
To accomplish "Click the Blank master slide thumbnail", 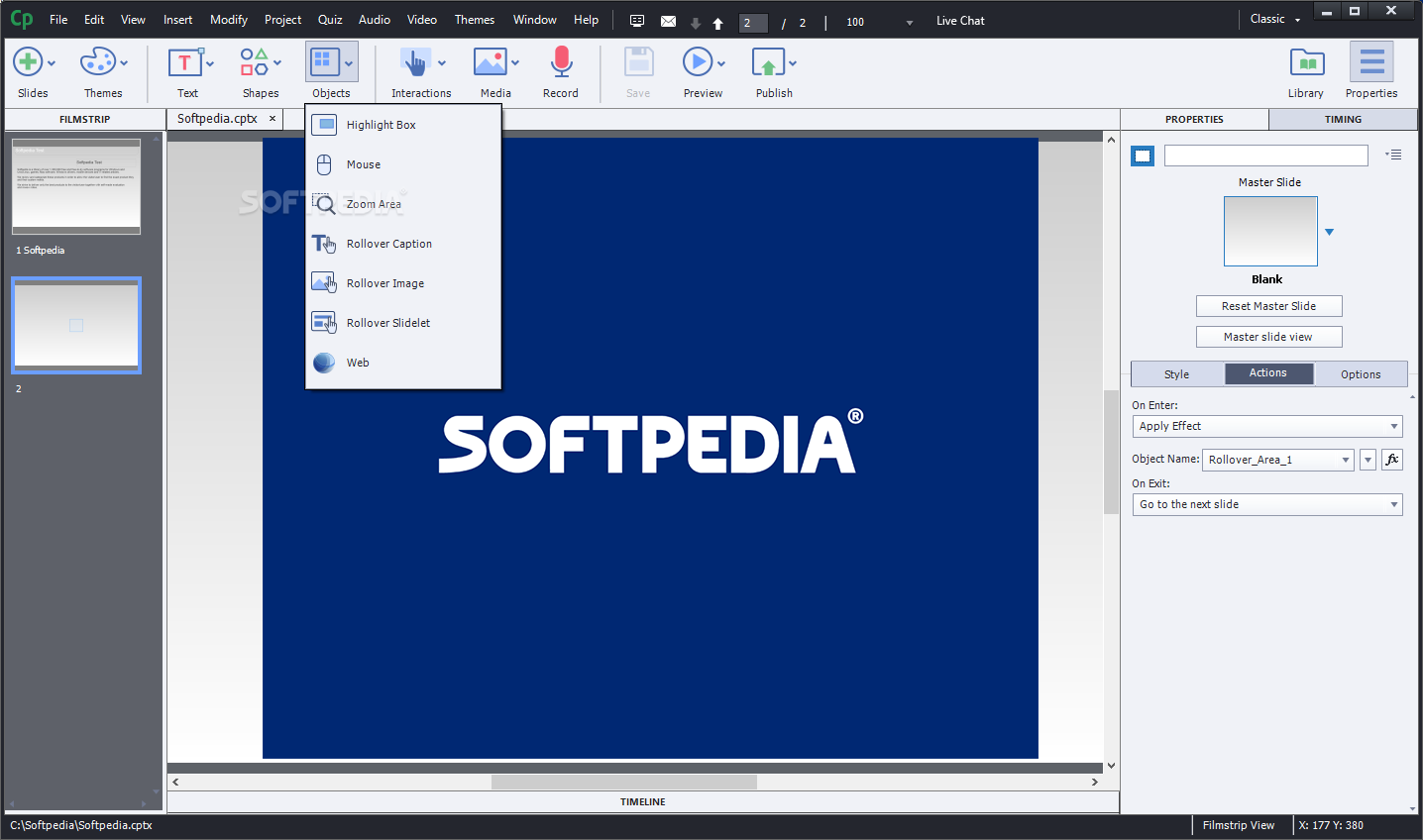I will click(x=1270, y=231).
